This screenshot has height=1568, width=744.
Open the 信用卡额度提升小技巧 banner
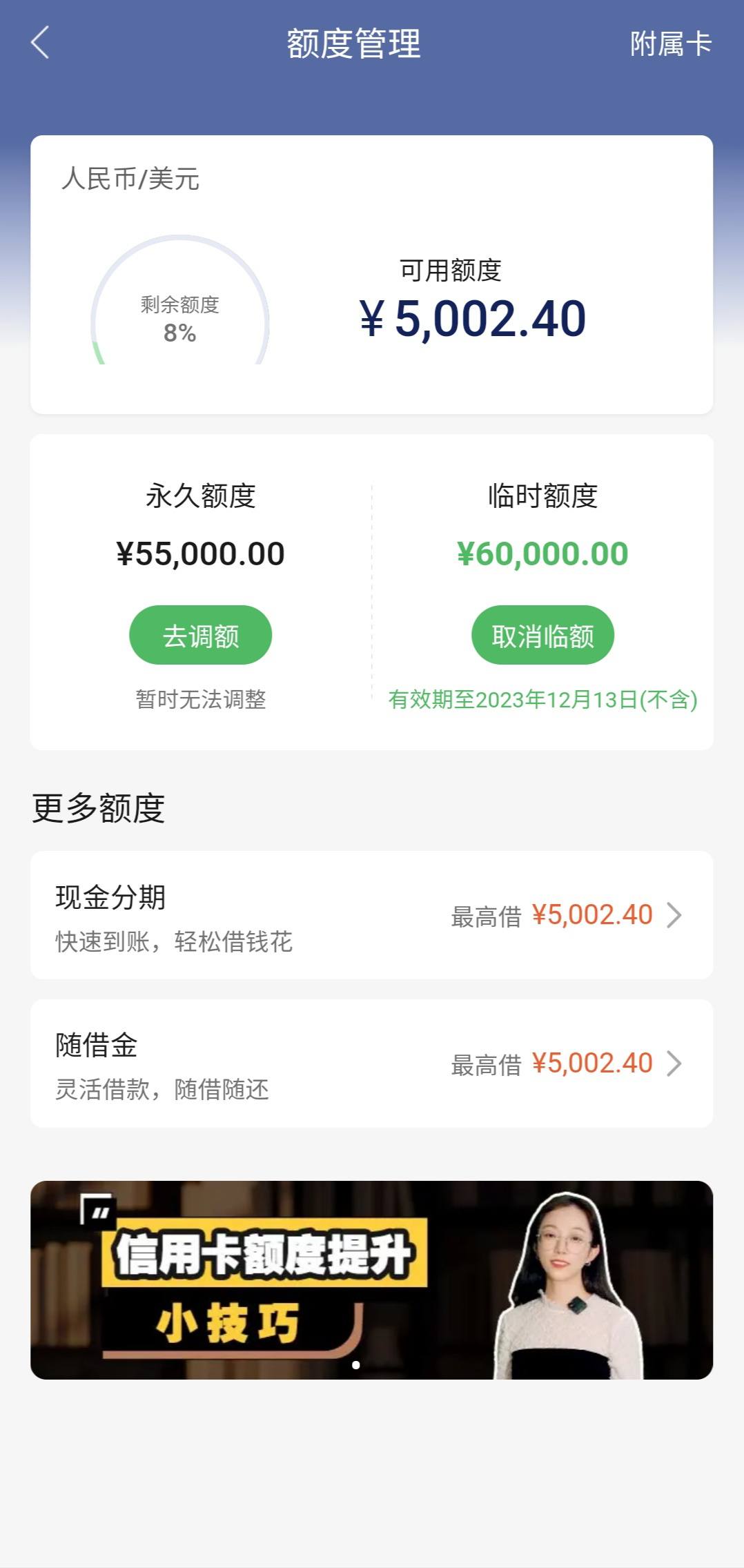click(x=371, y=1280)
